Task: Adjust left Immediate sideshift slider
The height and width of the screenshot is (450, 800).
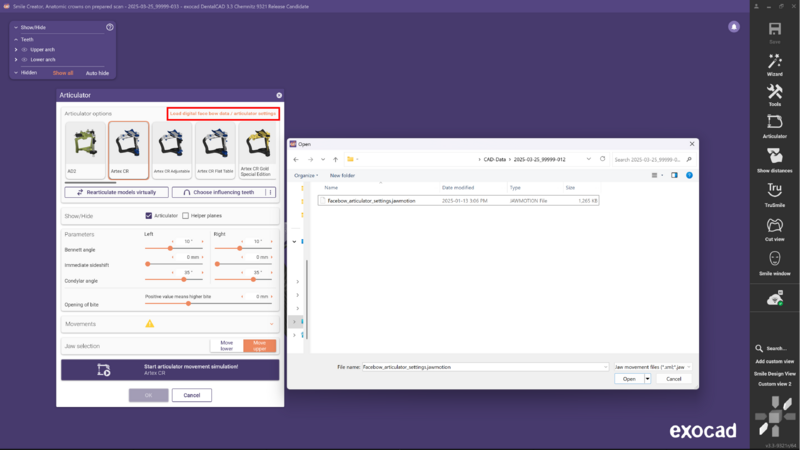Action: point(148,264)
